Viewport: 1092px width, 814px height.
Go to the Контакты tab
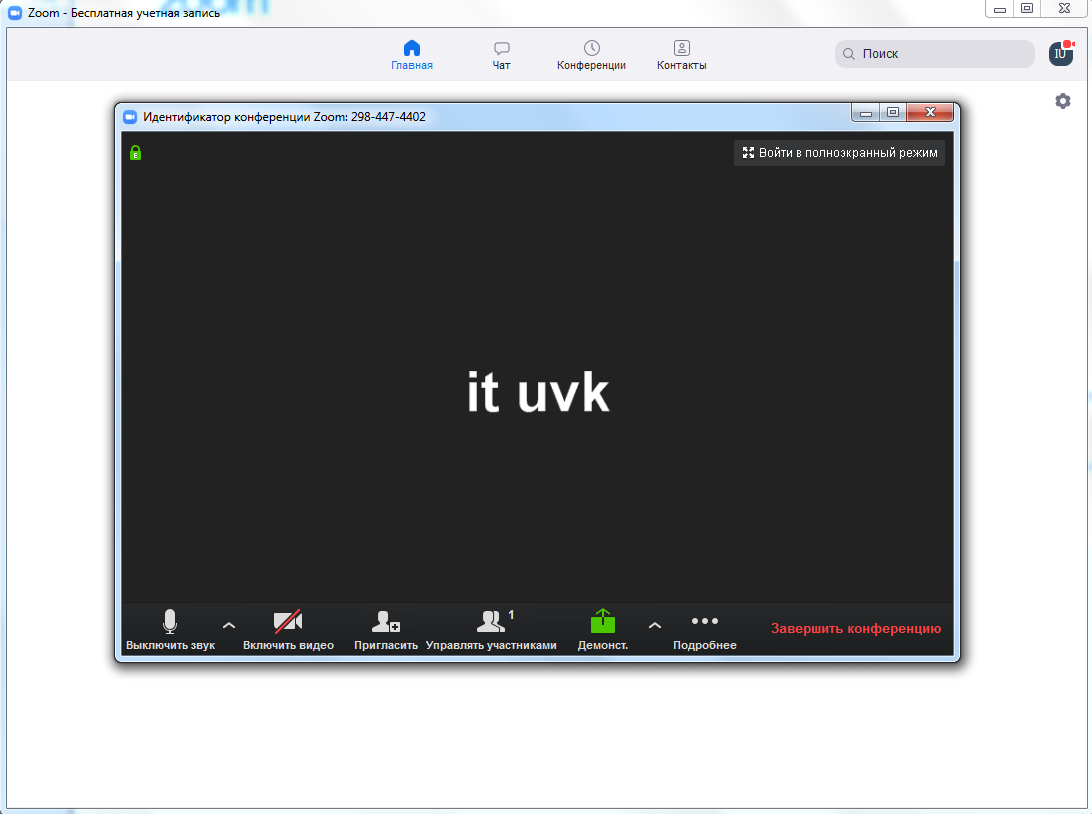(x=681, y=55)
